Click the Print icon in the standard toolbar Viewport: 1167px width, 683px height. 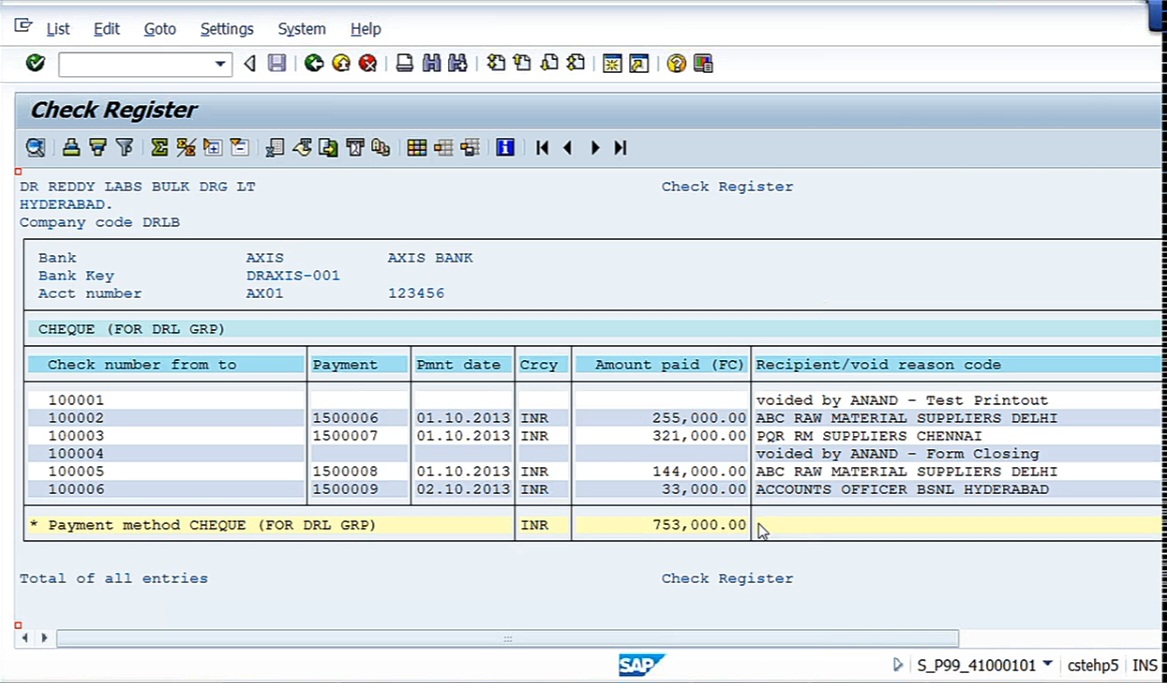(404, 63)
